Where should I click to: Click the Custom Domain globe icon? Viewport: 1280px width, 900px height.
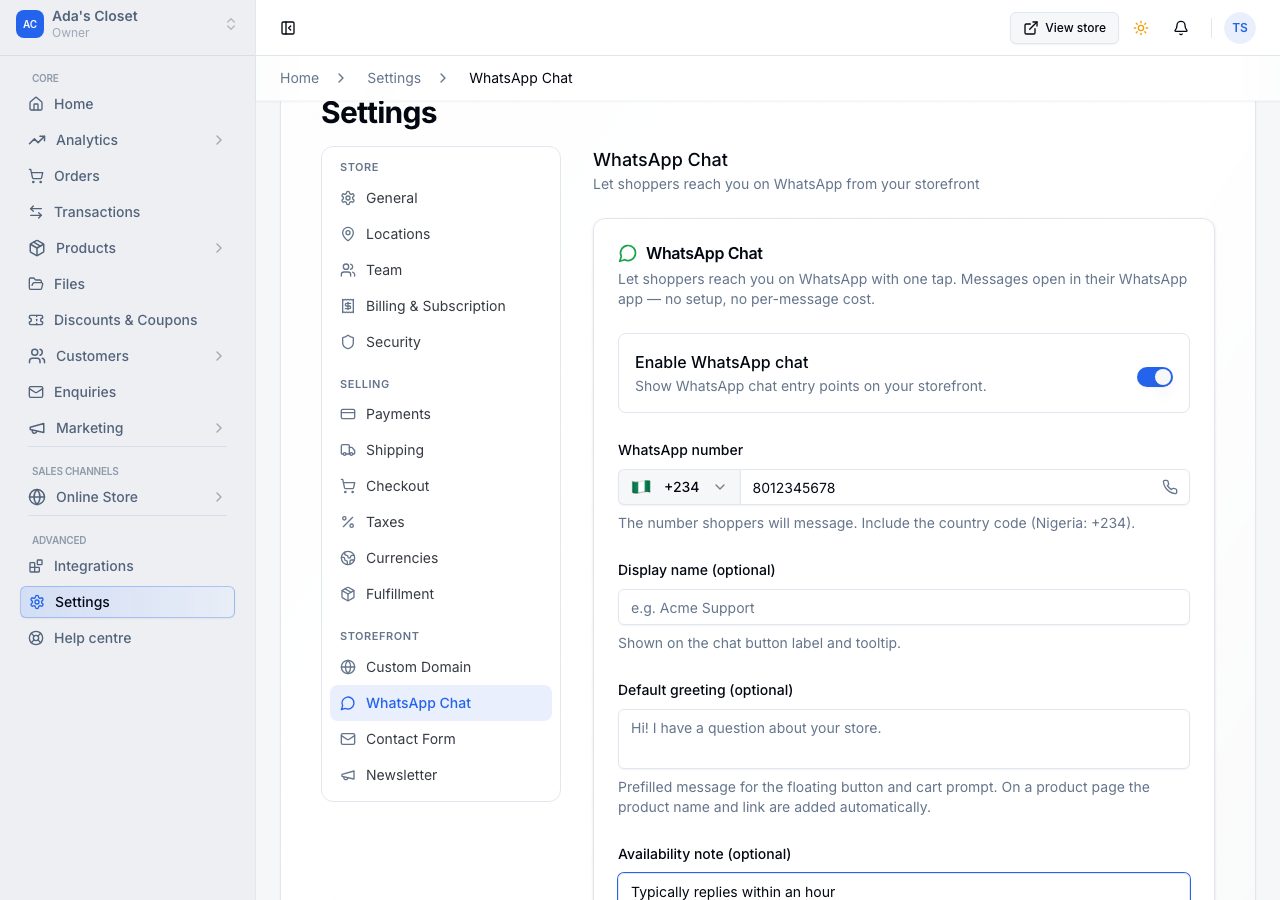(x=348, y=667)
